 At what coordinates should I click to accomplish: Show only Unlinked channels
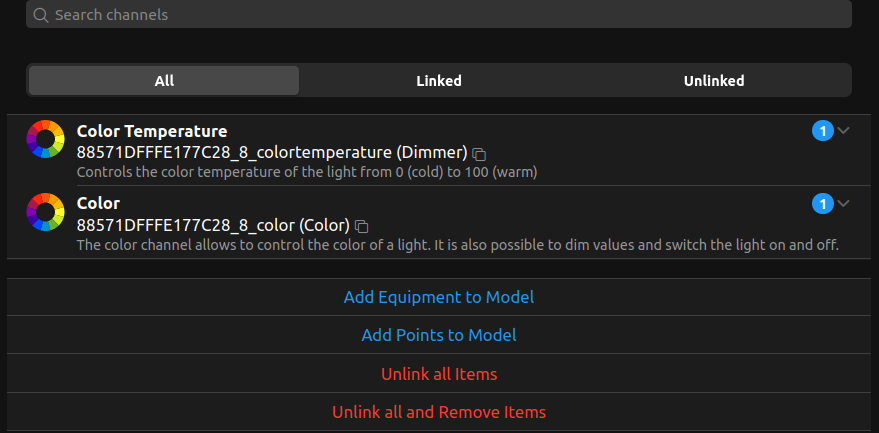(713, 81)
